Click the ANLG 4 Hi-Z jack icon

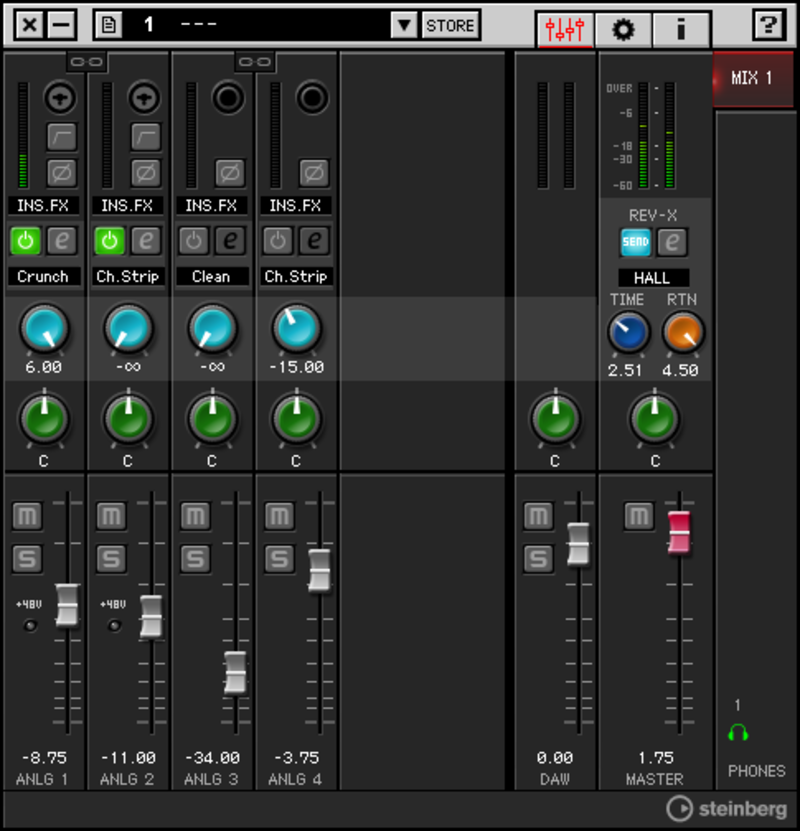pyautogui.click(x=313, y=98)
